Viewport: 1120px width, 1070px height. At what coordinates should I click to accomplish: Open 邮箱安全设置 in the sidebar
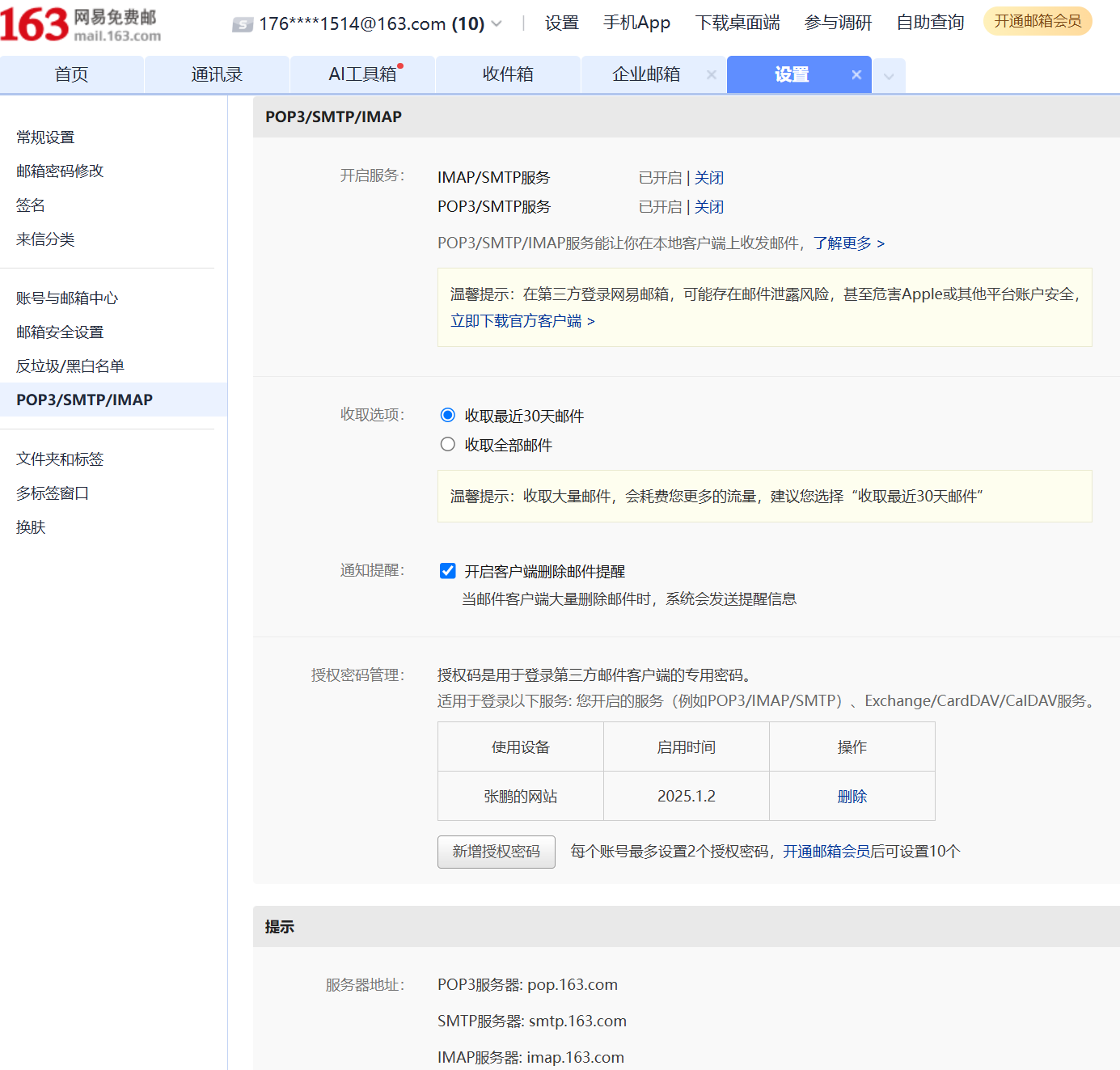[60, 332]
